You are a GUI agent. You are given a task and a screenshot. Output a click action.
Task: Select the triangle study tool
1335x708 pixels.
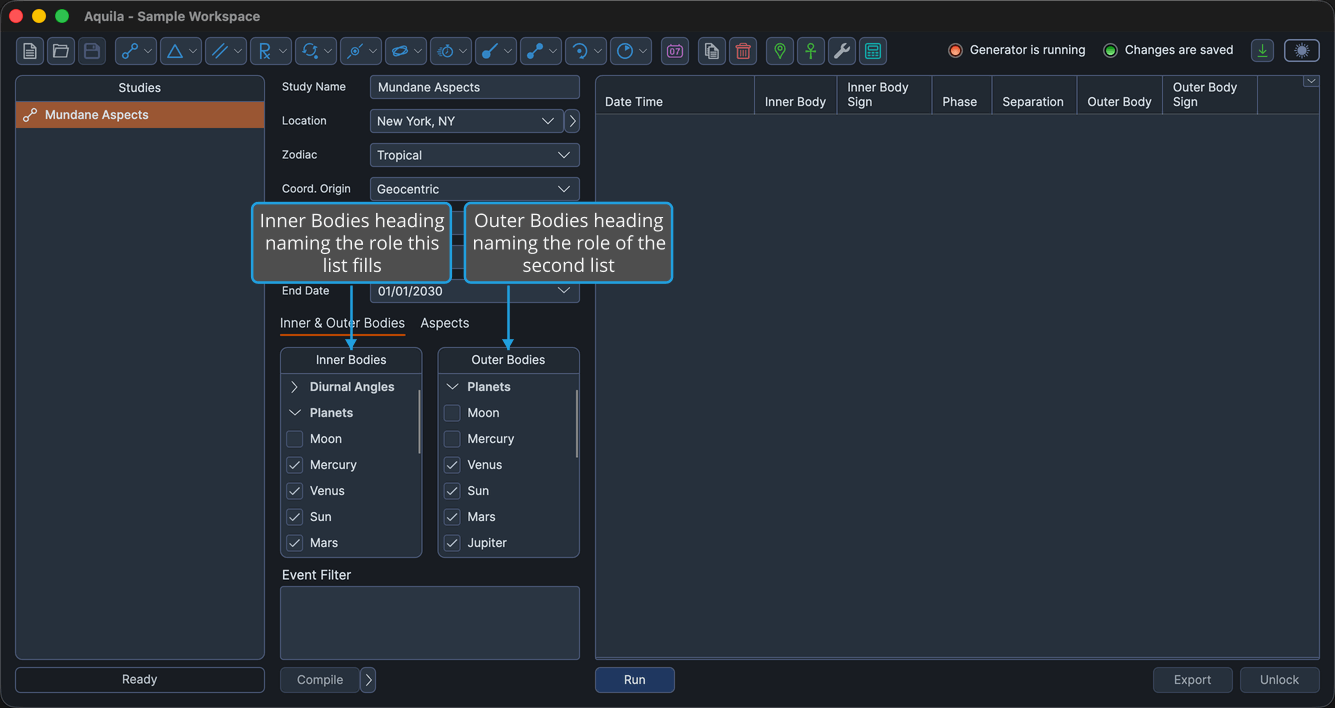(181, 51)
